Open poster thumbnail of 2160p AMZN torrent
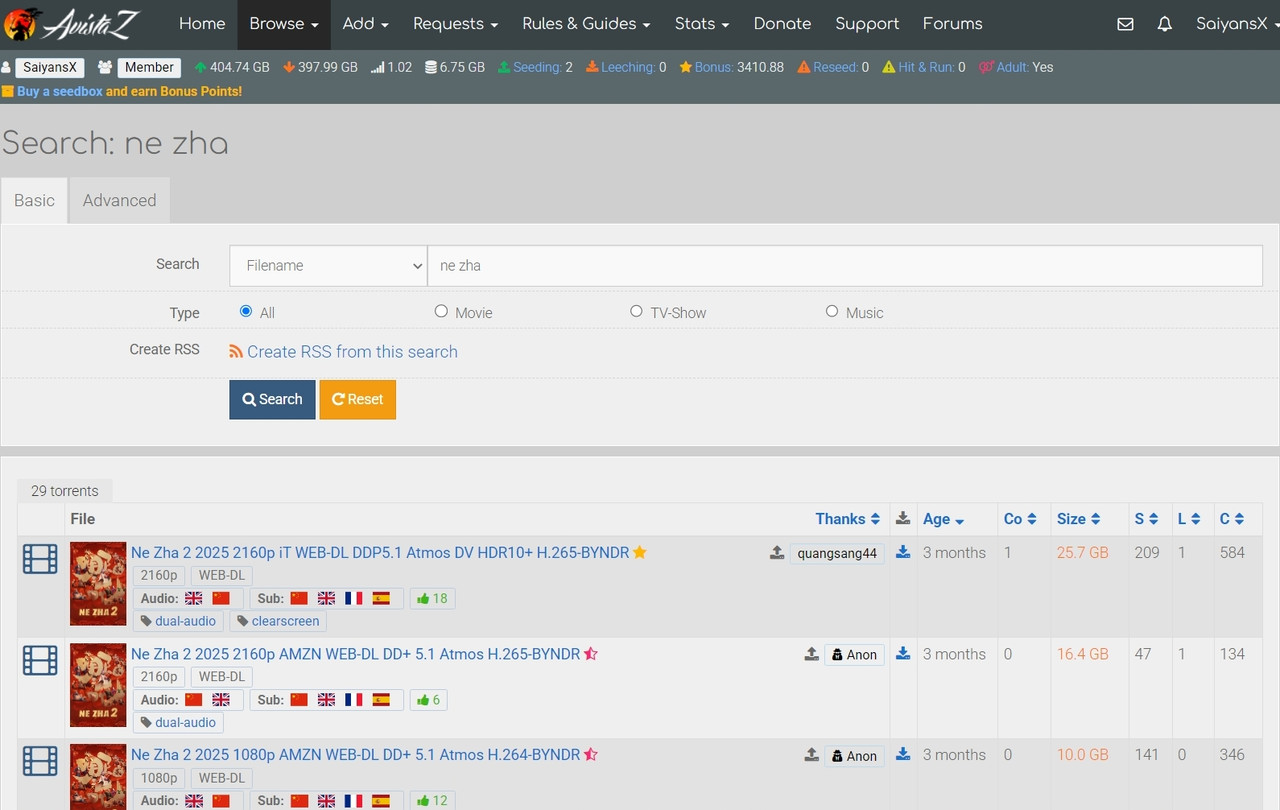 pos(98,685)
